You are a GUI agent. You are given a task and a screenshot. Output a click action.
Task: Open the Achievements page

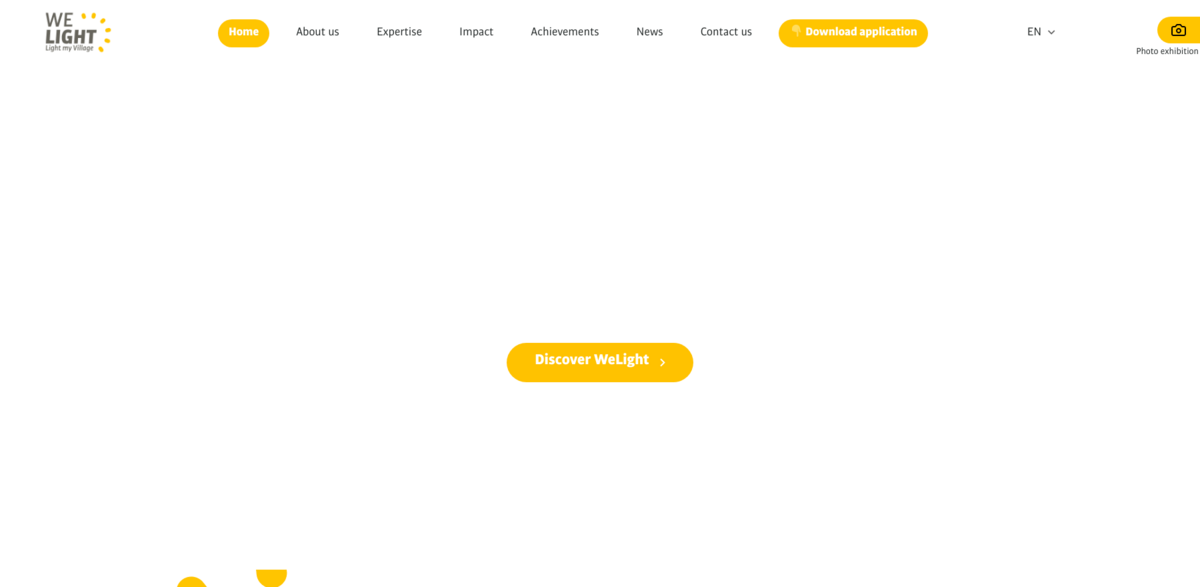coord(564,32)
